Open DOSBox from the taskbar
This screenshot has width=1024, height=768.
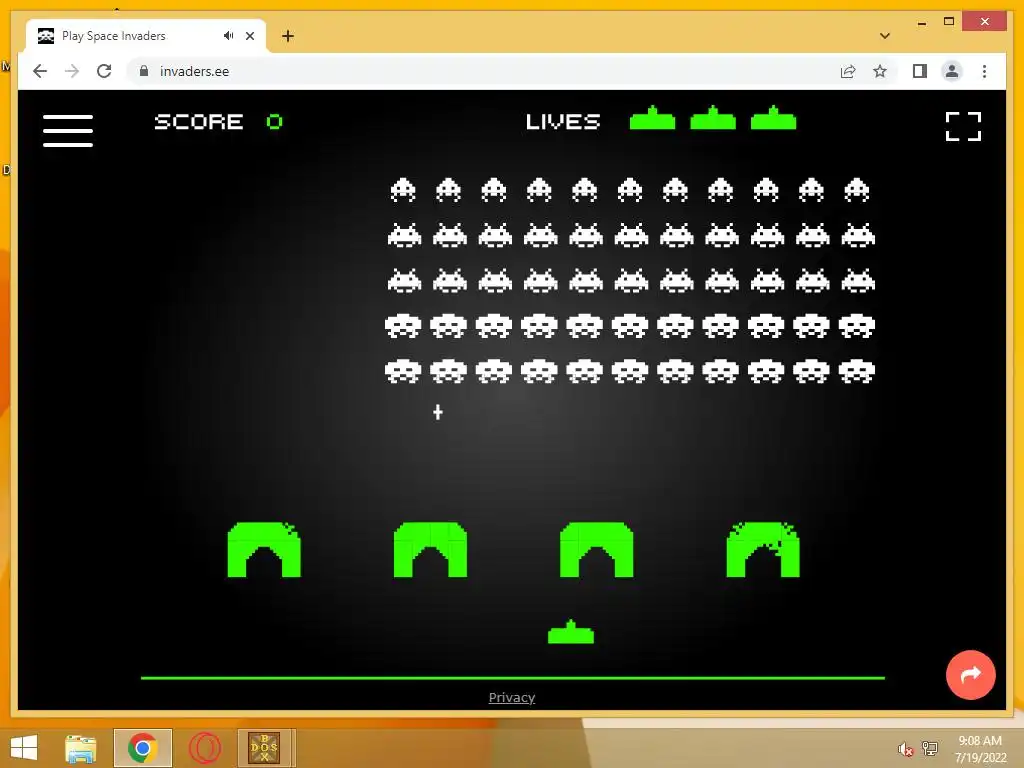point(264,748)
